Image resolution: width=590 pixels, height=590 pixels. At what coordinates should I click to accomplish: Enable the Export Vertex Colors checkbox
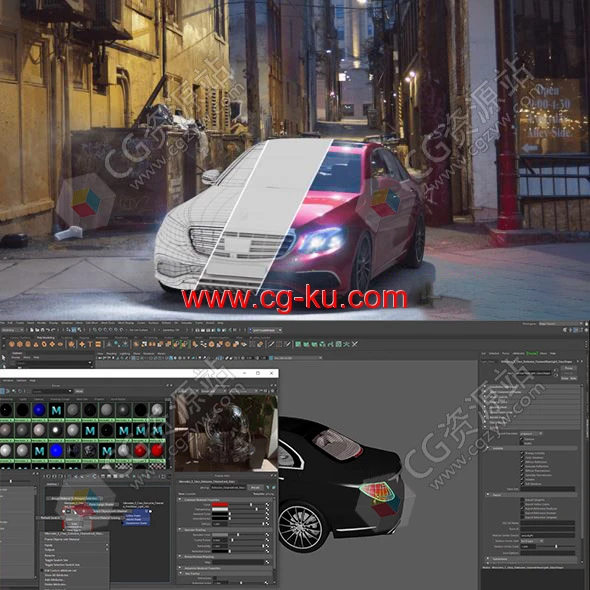coord(522,504)
